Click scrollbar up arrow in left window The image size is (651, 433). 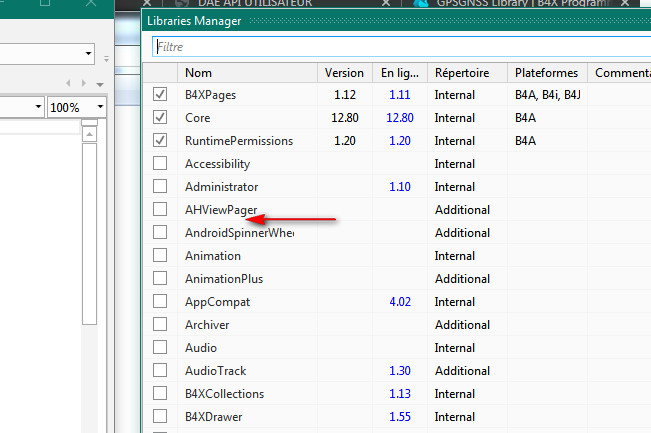[89, 134]
